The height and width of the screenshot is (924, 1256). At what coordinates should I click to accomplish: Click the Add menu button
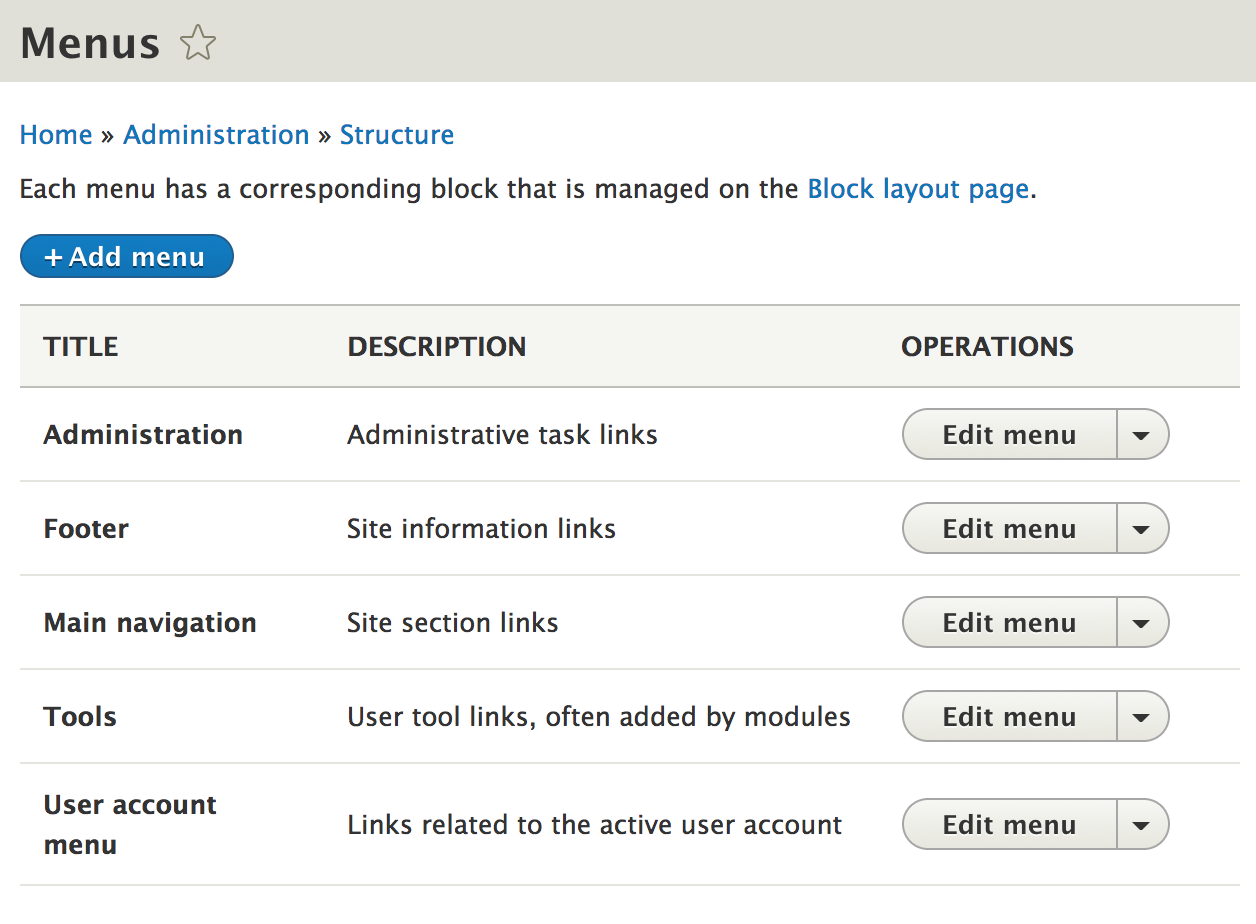point(126,257)
